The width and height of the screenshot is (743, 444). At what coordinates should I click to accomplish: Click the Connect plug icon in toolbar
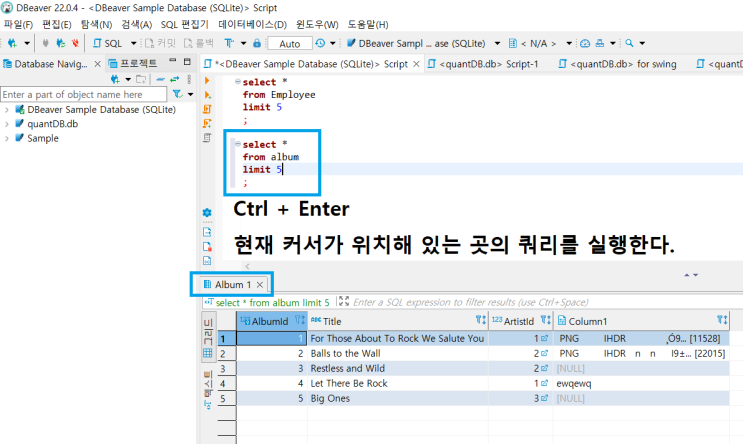pos(45,43)
